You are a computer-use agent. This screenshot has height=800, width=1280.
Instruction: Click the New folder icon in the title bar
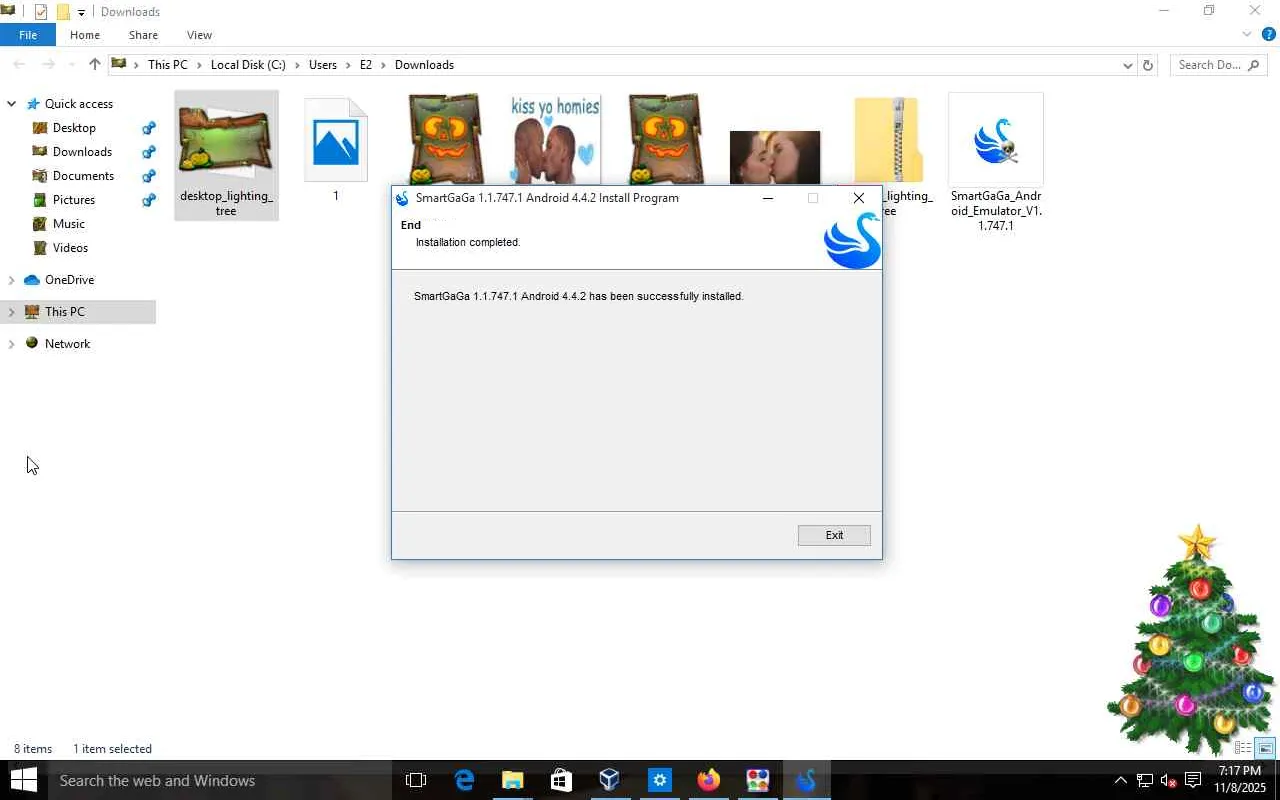[63, 12]
